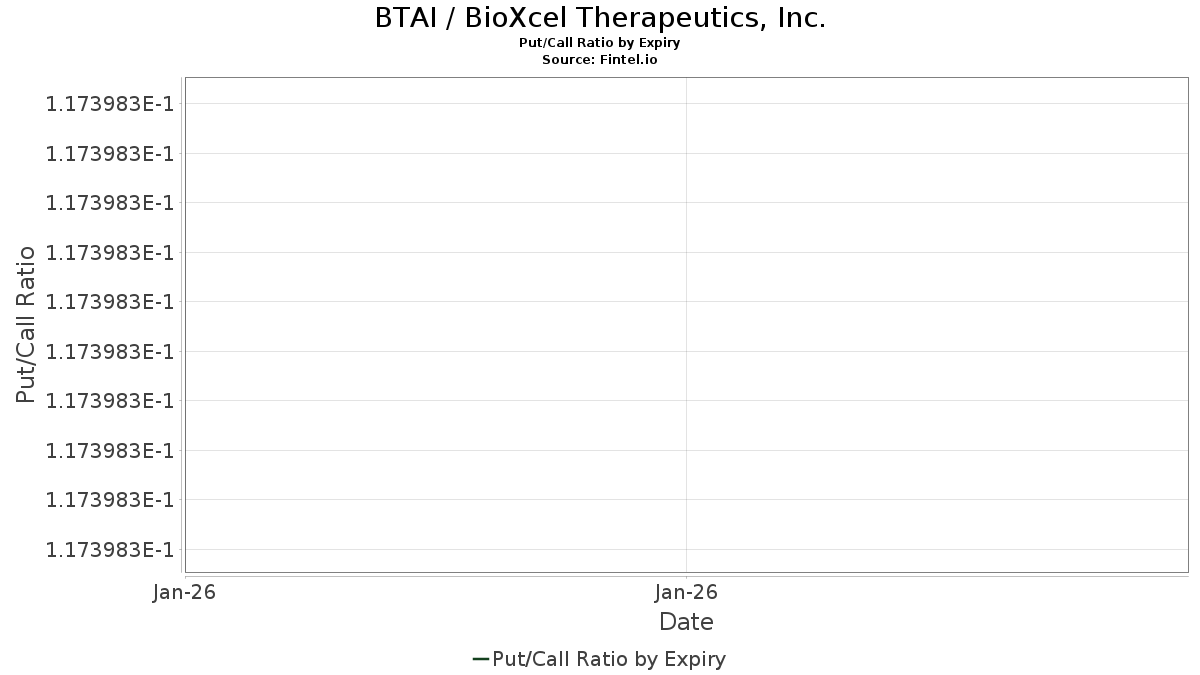Click the green legend line marker
Image resolution: width=1200 pixels, height=675 pixels.
(480, 659)
